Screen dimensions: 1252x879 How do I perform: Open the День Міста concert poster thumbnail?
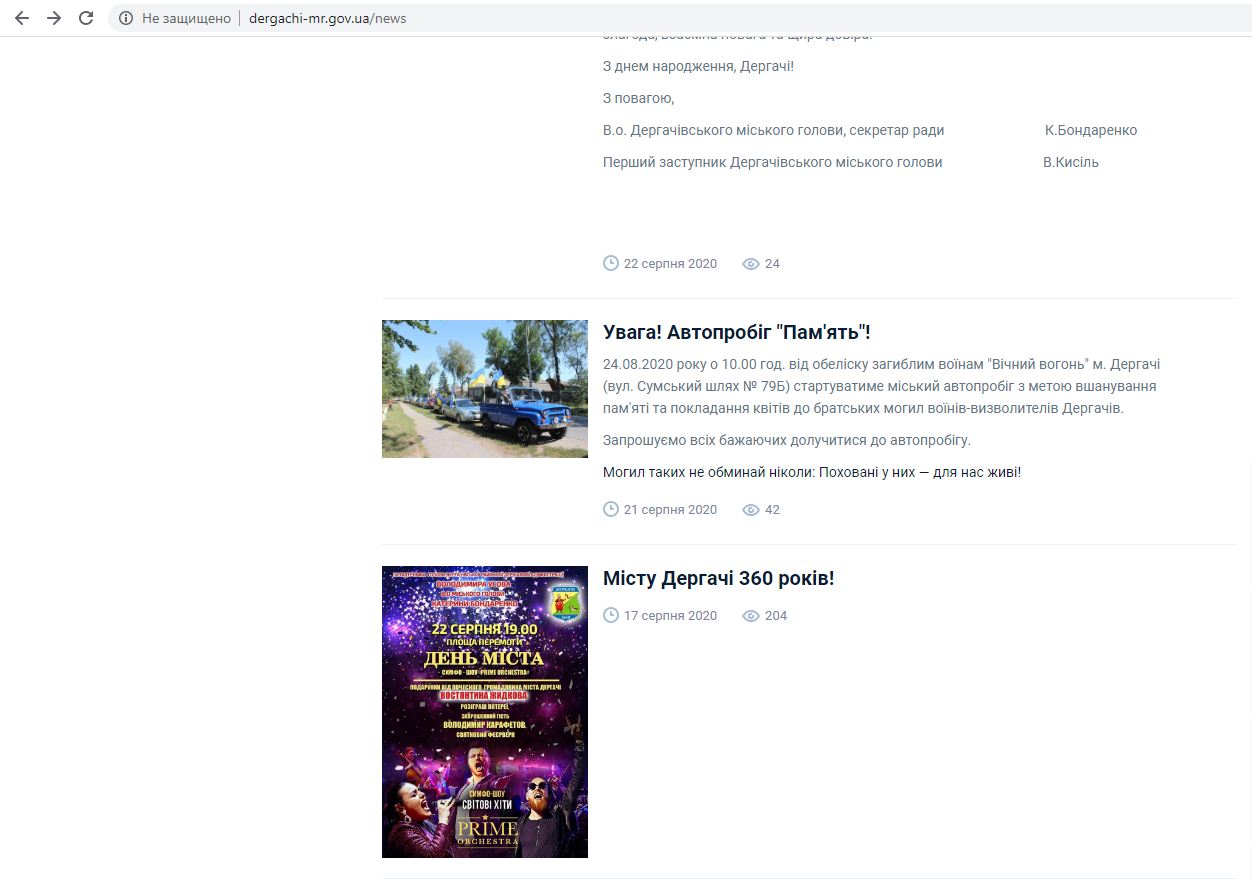click(484, 712)
